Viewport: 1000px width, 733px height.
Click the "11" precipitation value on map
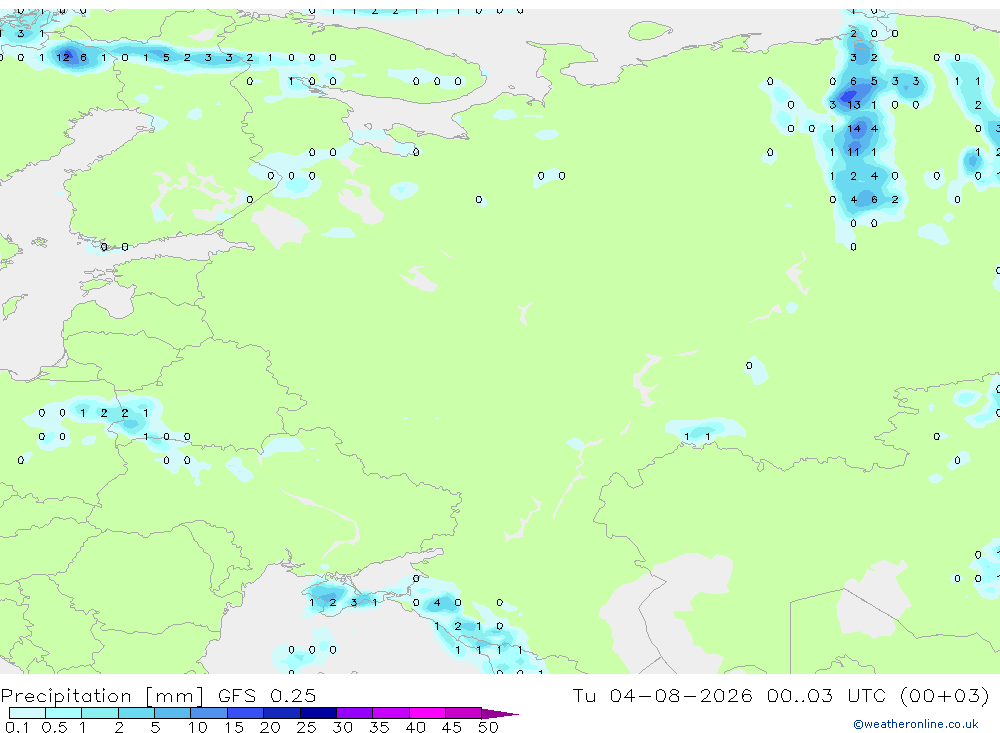(x=854, y=152)
